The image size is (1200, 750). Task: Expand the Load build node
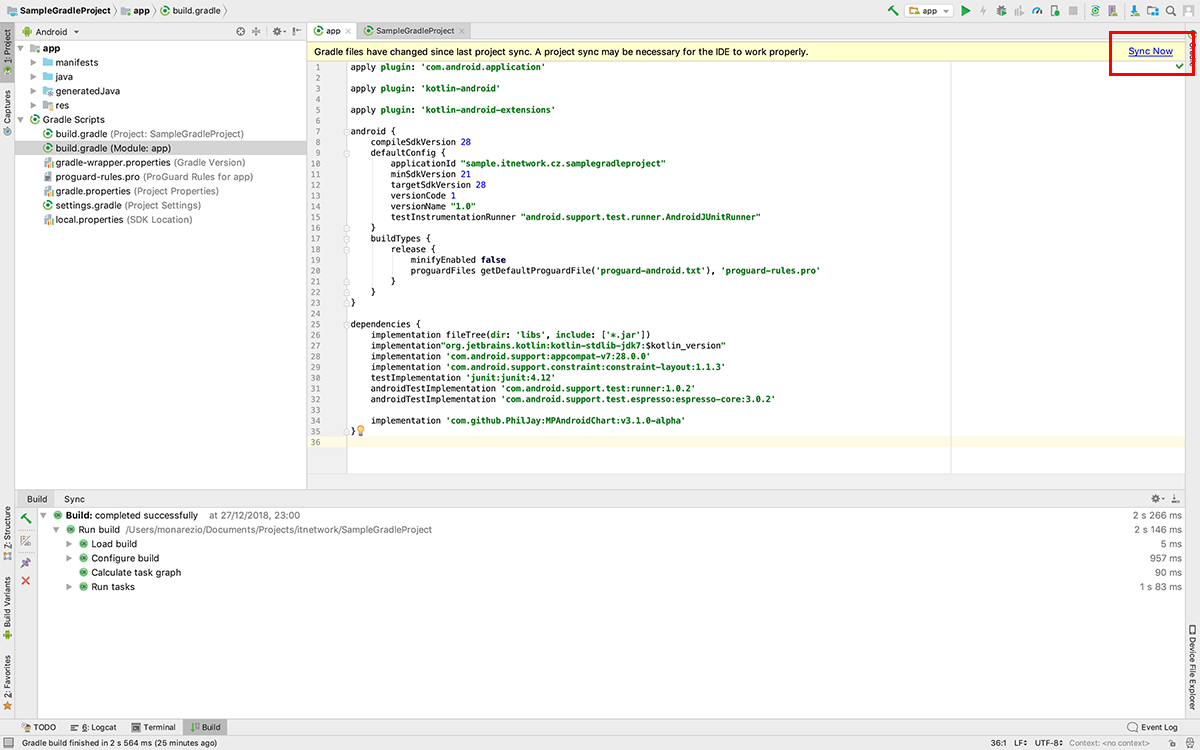[x=70, y=543]
